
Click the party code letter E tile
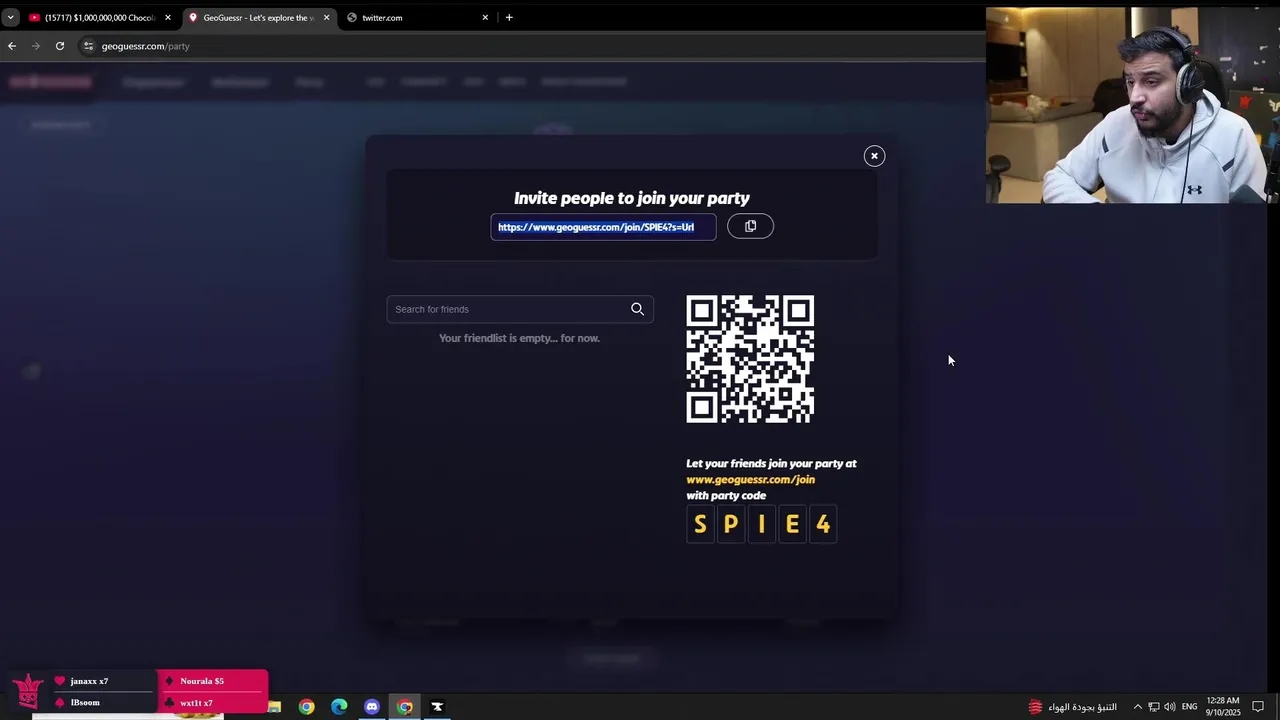click(x=792, y=524)
